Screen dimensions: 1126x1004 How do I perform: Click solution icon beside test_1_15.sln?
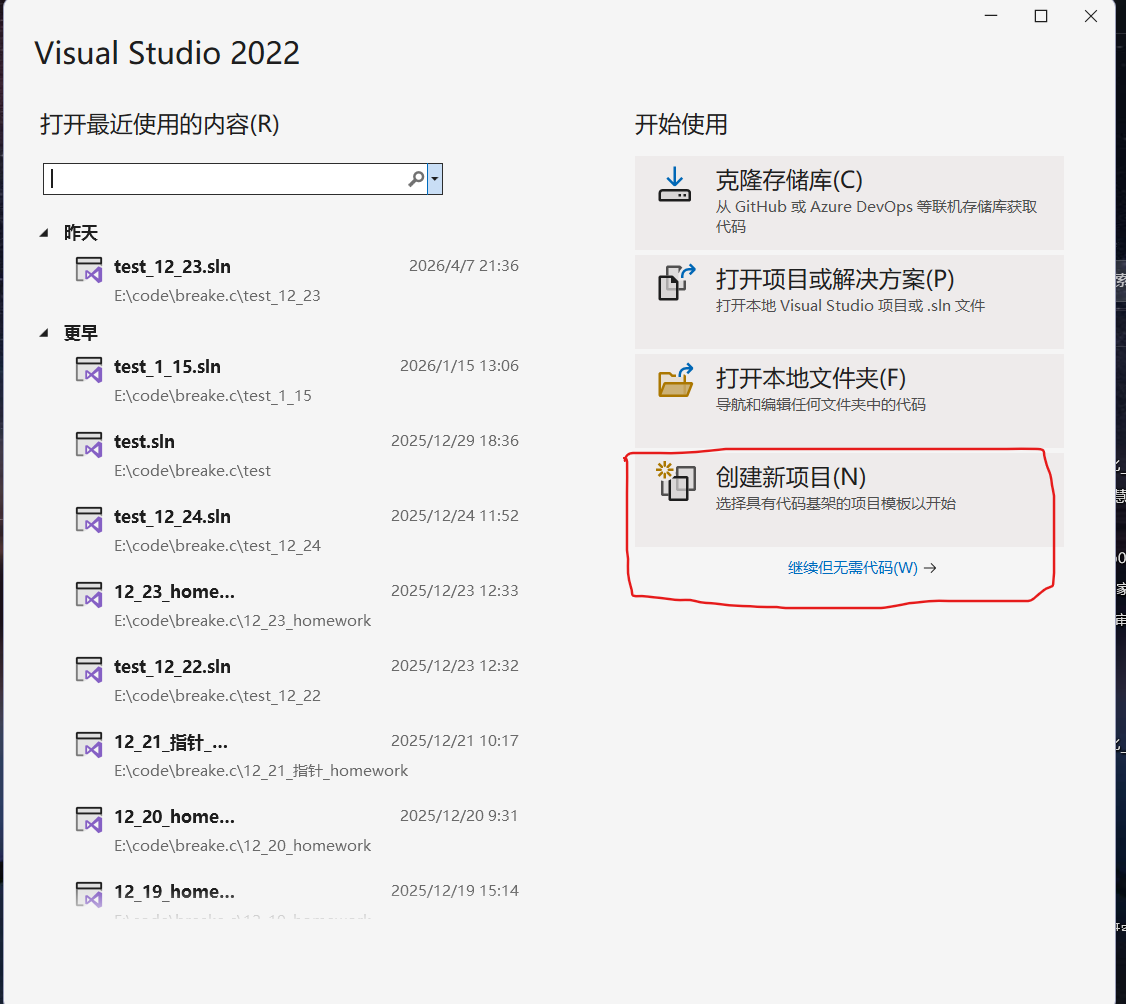point(89,370)
